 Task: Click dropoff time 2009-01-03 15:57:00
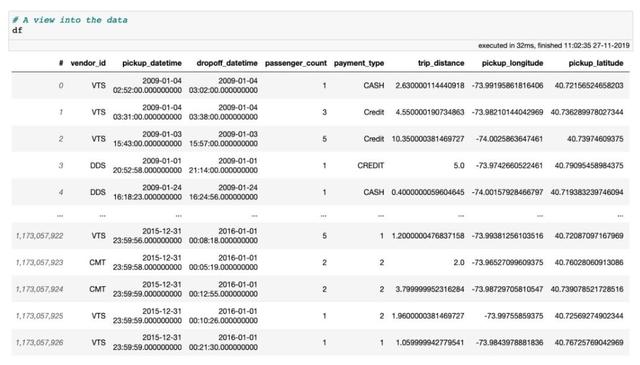click(x=223, y=139)
